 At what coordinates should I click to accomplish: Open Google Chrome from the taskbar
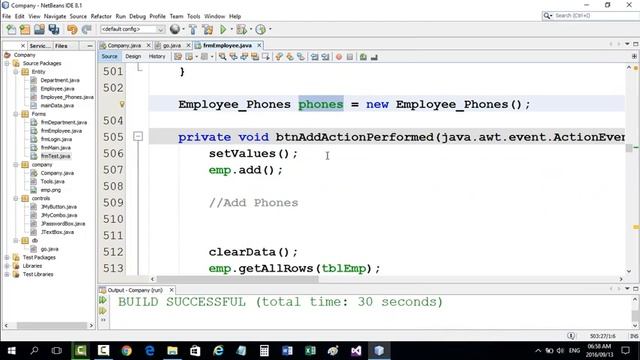127,351
